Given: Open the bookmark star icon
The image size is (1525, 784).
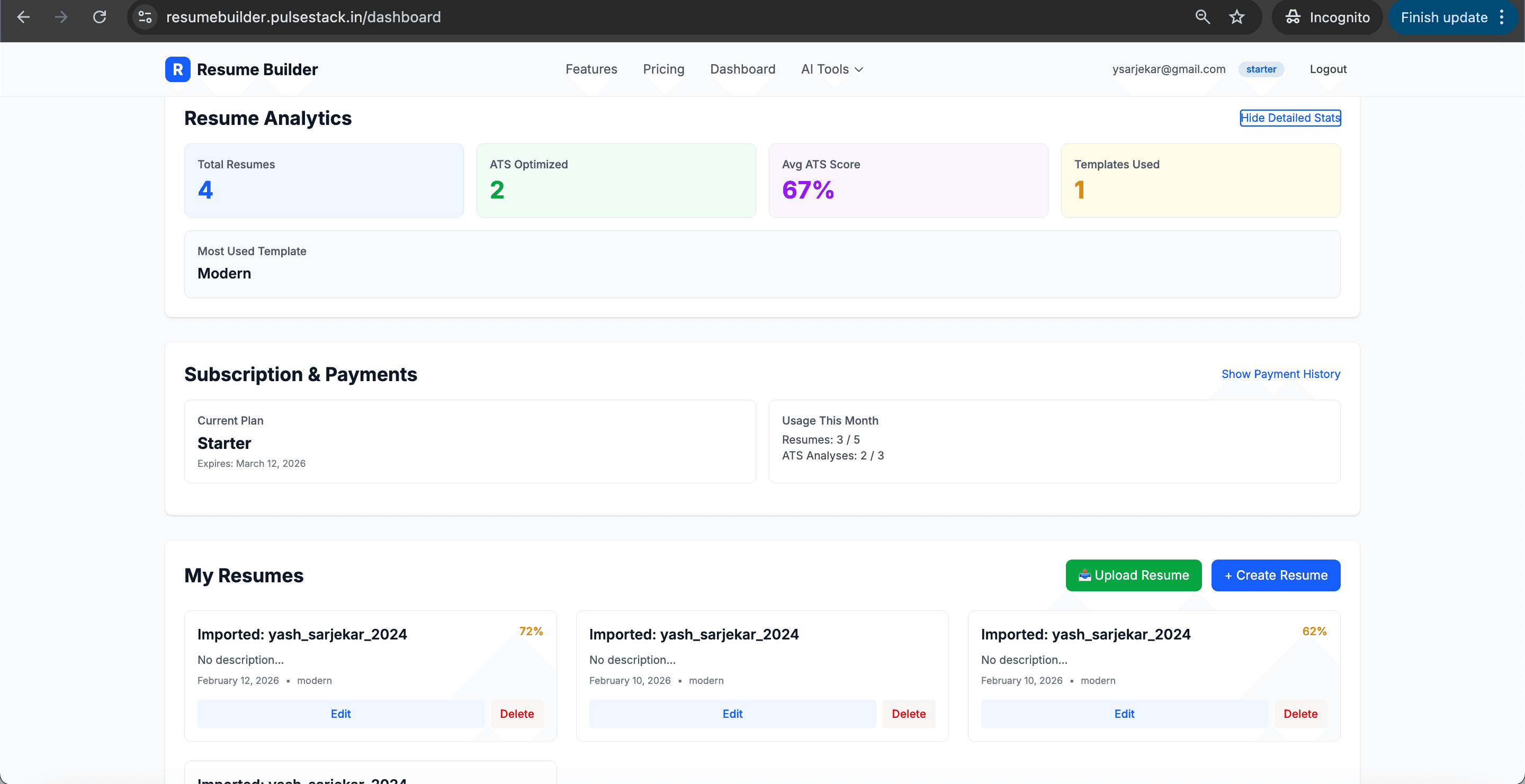Looking at the screenshot, I should point(1237,16).
